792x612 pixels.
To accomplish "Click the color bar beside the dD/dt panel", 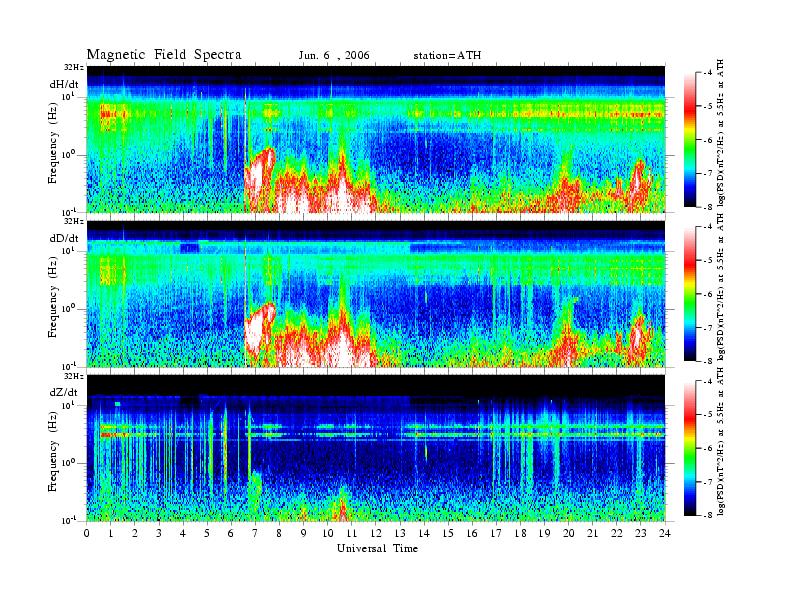I will [x=690, y=294].
